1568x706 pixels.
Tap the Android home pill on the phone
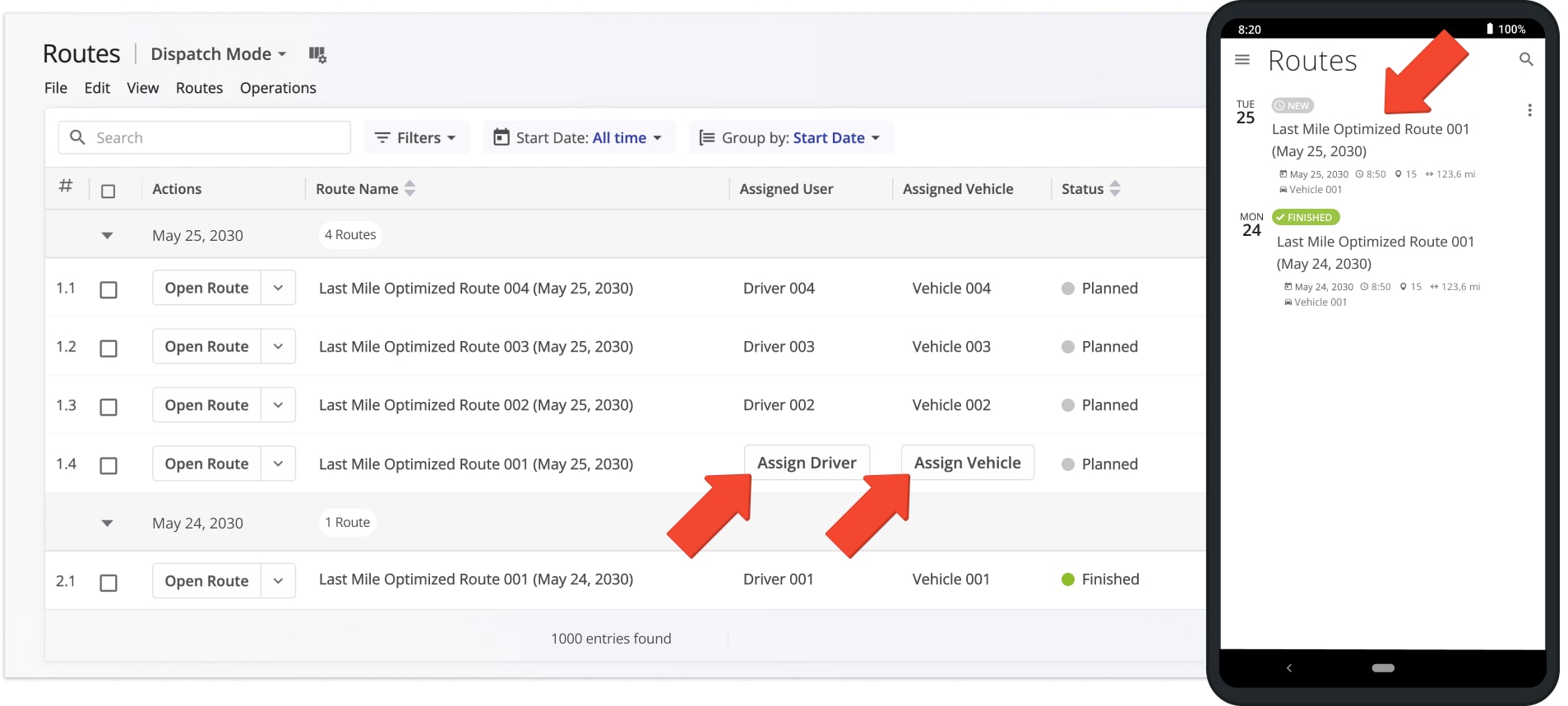[x=1383, y=668]
